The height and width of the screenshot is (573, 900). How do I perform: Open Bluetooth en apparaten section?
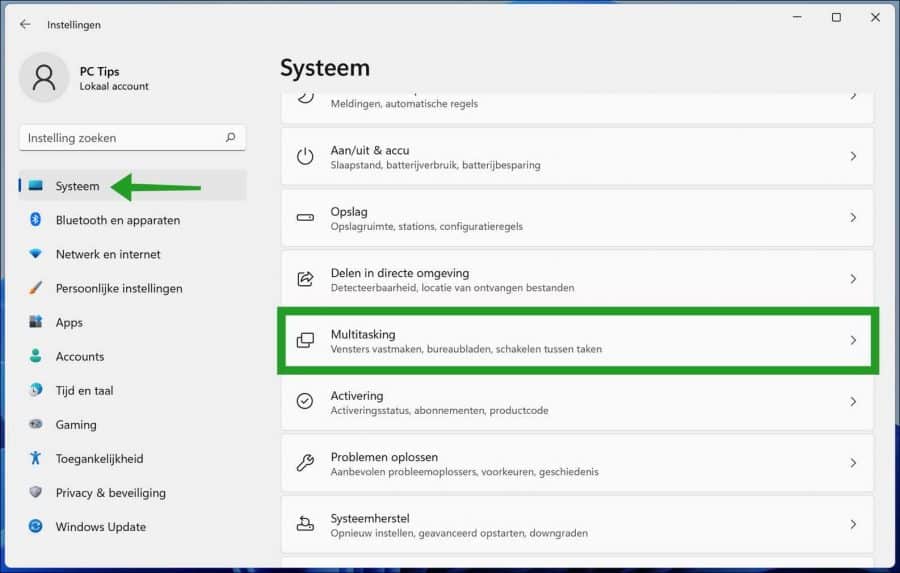(133, 220)
